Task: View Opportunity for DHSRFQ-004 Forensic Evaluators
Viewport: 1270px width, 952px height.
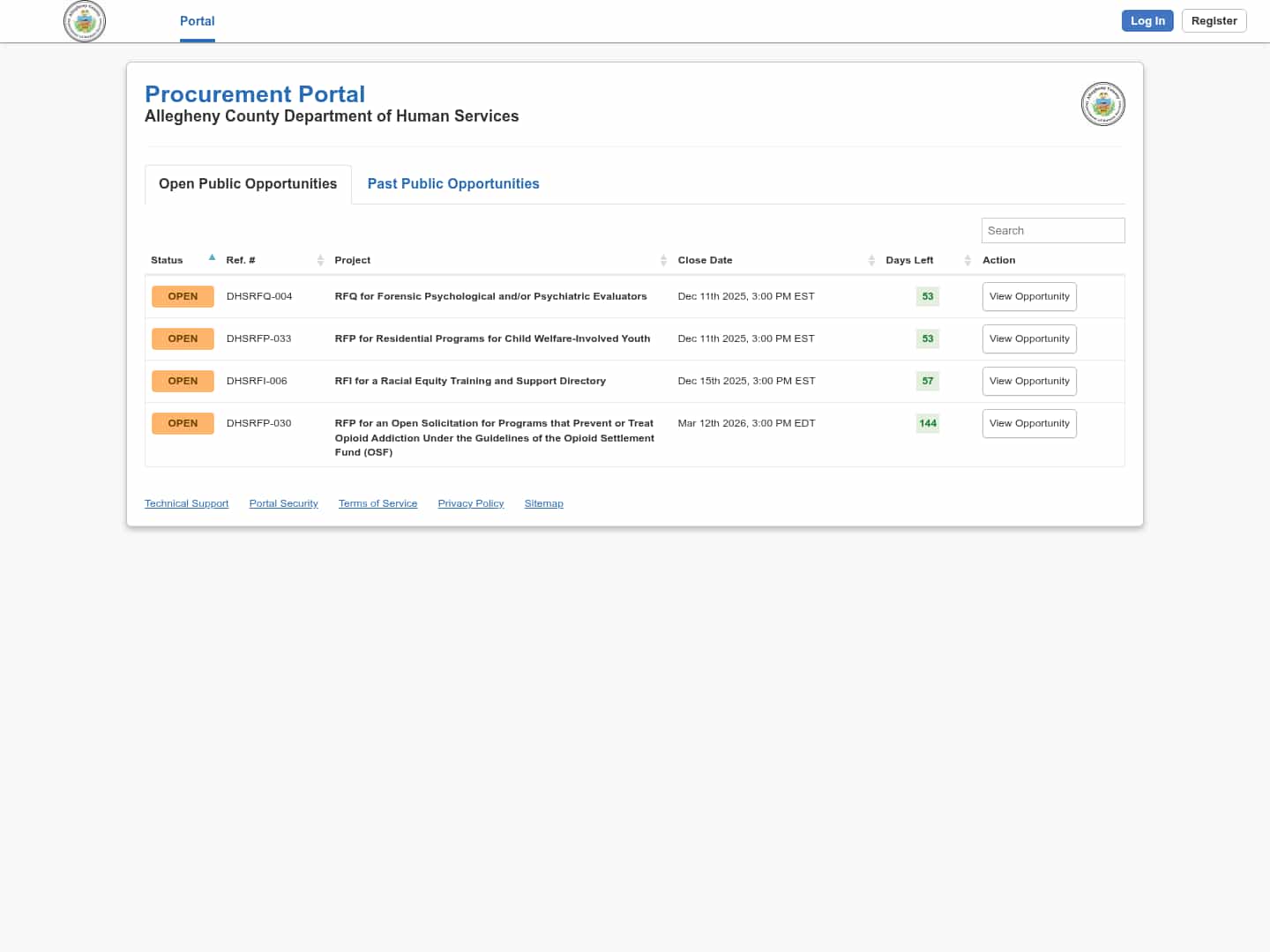Action: [1028, 296]
